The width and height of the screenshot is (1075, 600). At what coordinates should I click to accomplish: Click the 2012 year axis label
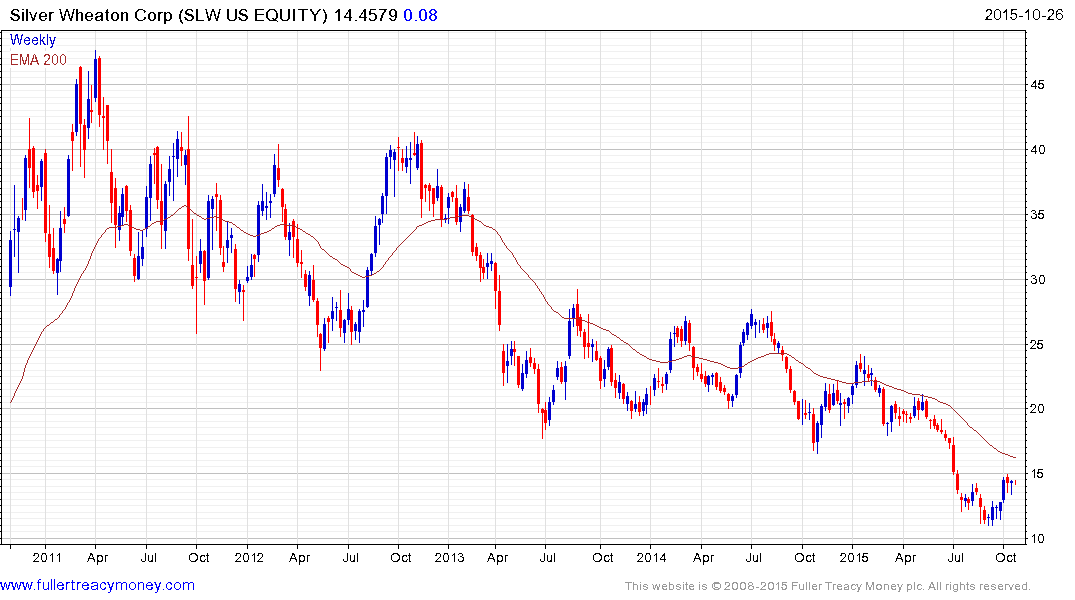249,557
